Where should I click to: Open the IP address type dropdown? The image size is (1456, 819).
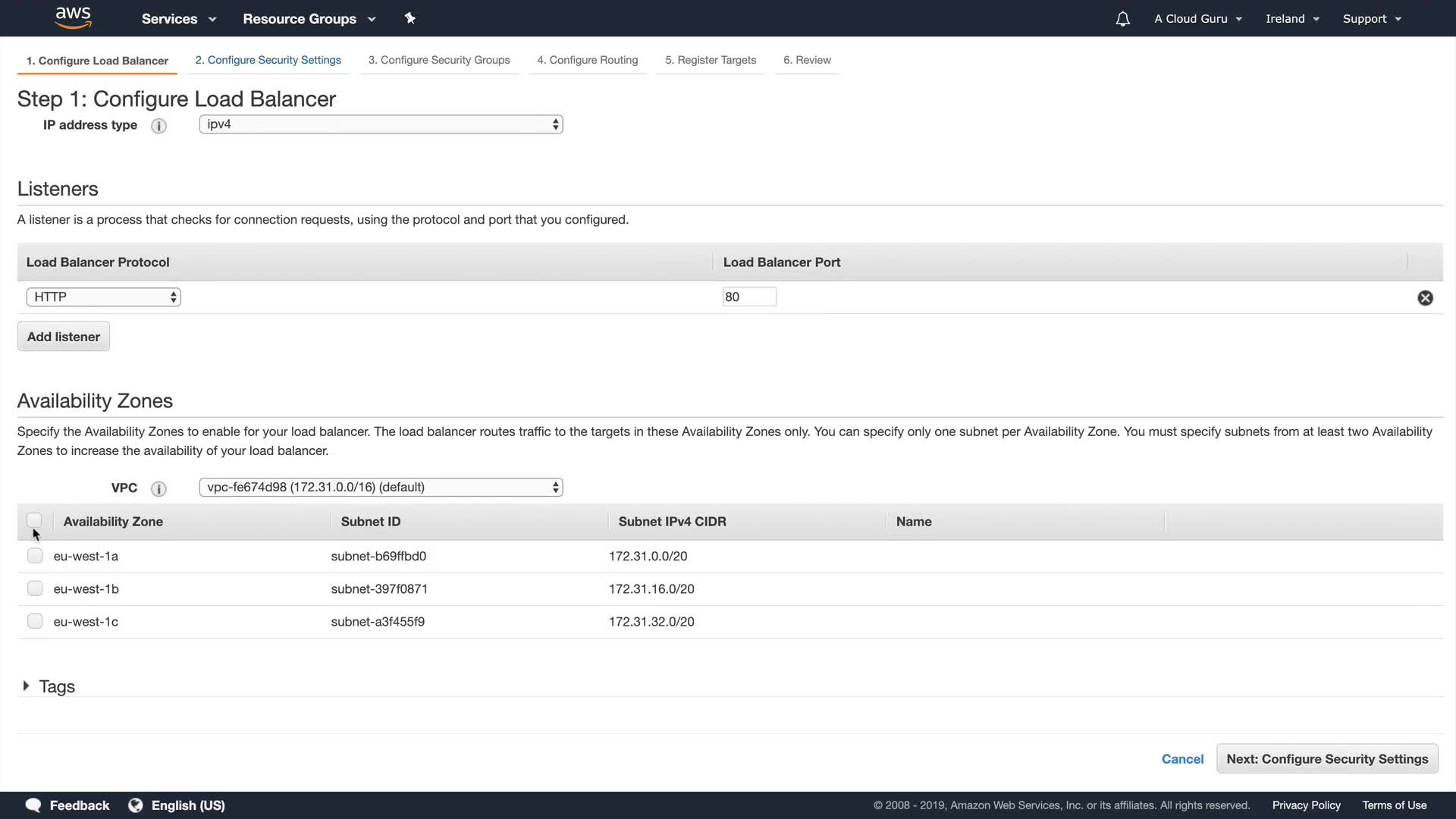(381, 124)
